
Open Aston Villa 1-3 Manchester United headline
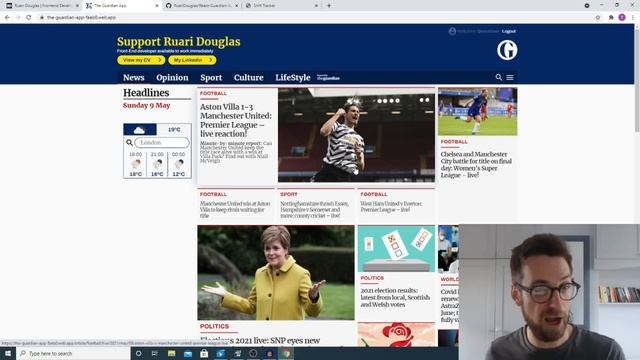[x=236, y=120]
